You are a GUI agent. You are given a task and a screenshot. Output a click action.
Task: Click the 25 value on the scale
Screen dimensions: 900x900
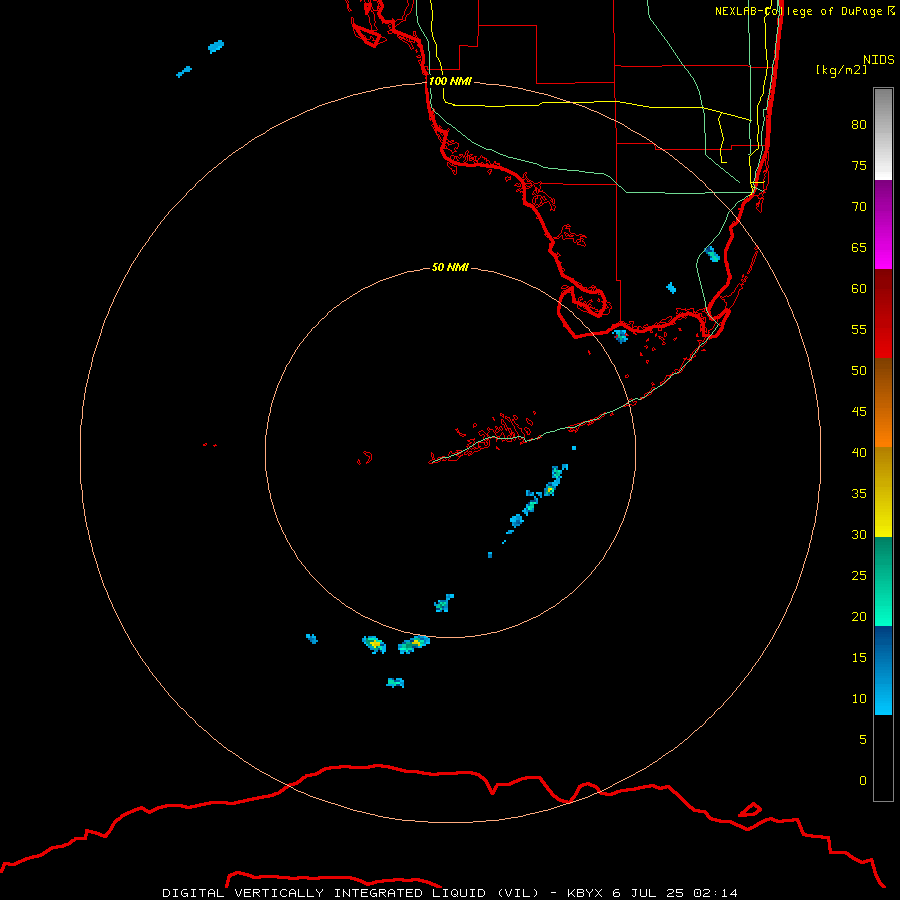[859, 575]
